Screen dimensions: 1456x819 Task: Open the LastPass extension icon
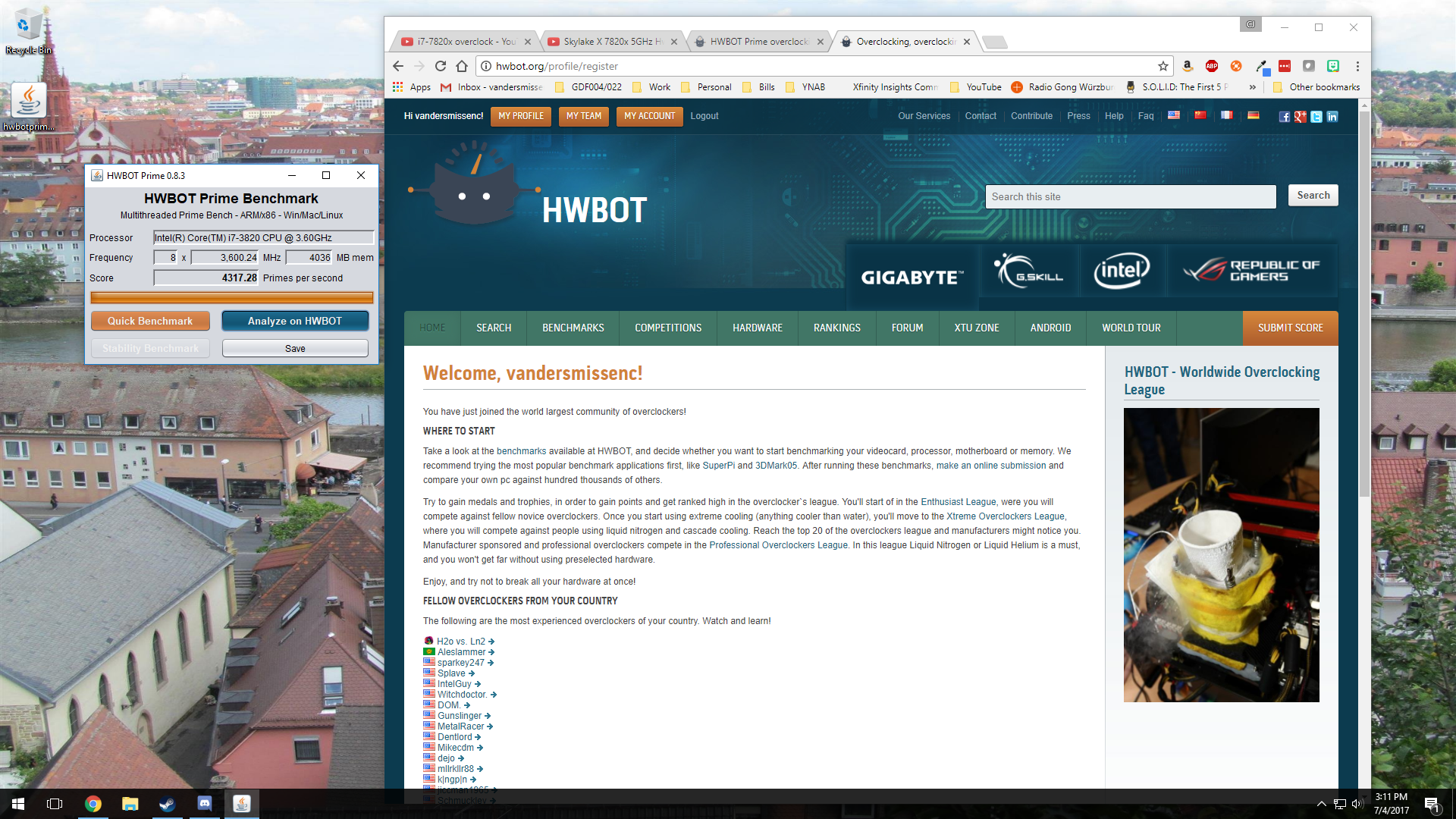[x=1285, y=66]
